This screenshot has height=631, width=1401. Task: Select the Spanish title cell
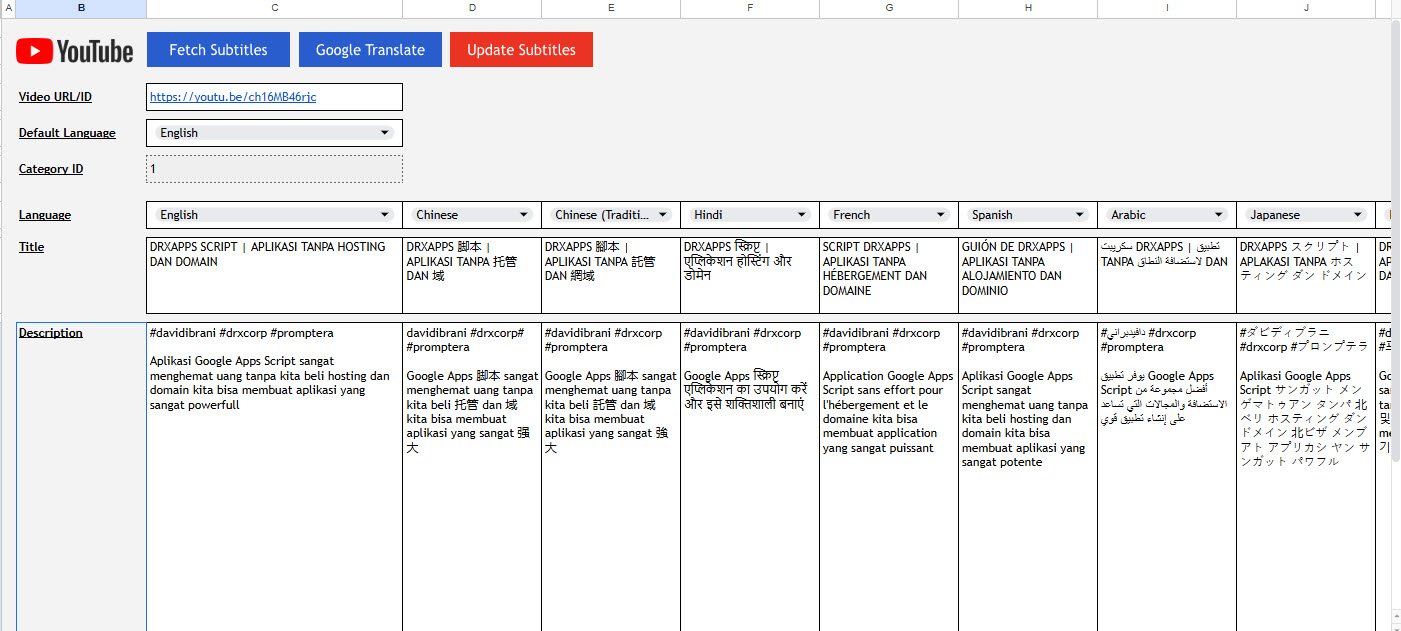(x=1028, y=275)
